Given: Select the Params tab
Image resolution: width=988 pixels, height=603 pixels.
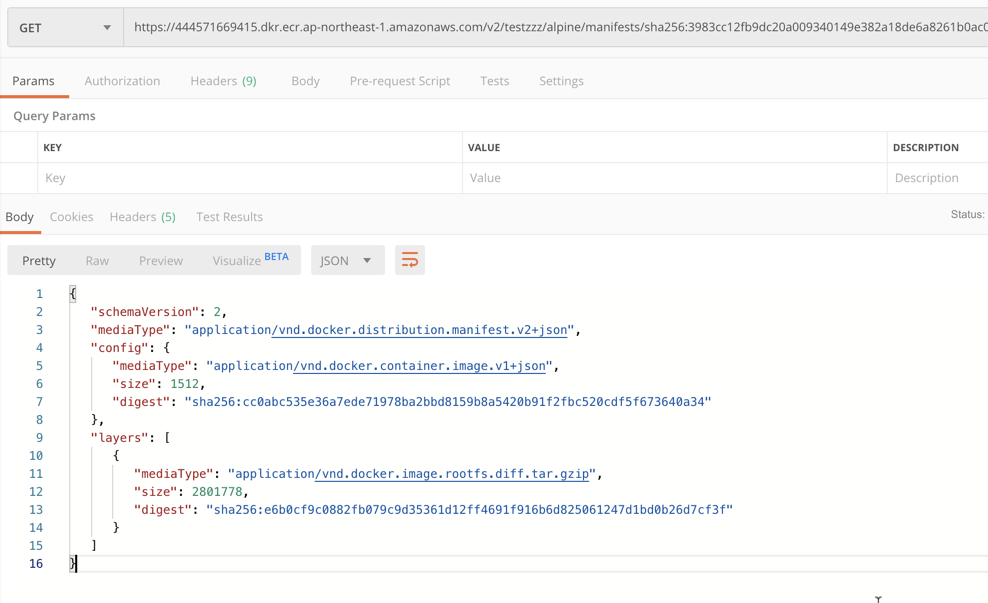Looking at the screenshot, I should coord(35,81).
